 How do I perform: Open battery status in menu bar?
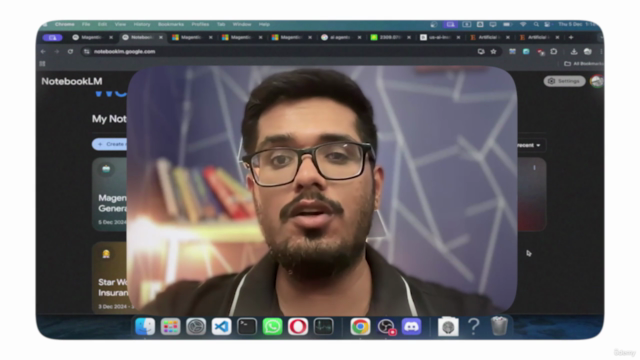click(507, 24)
